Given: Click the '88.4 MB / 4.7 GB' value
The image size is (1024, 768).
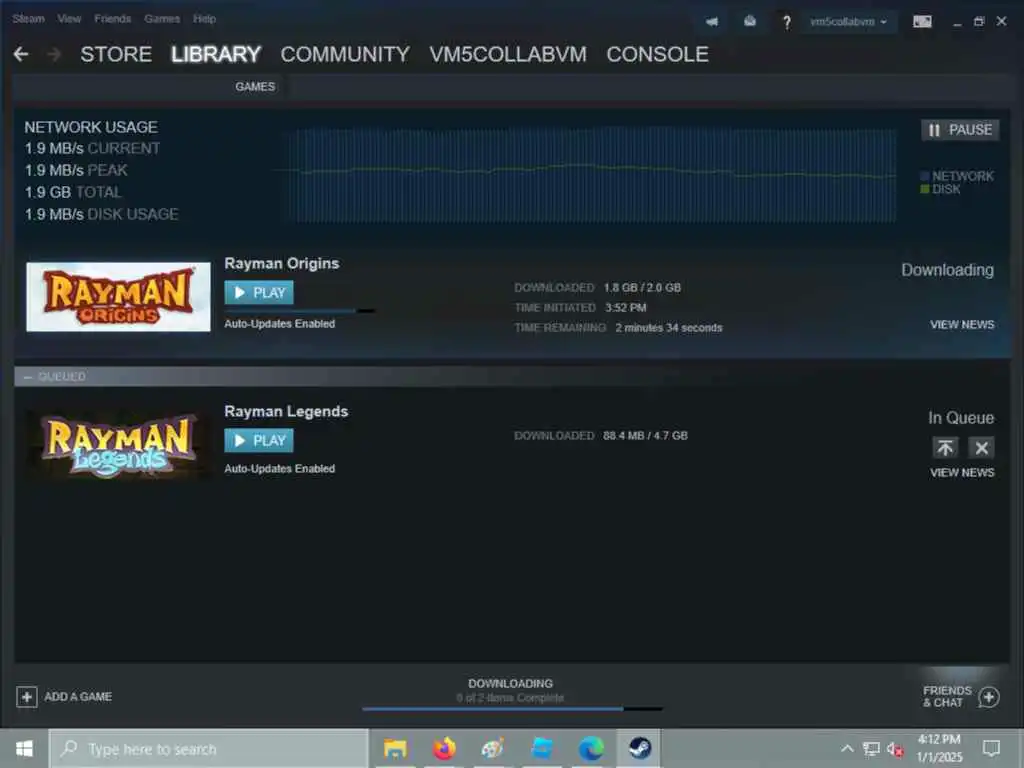Looking at the screenshot, I should coord(645,436).
